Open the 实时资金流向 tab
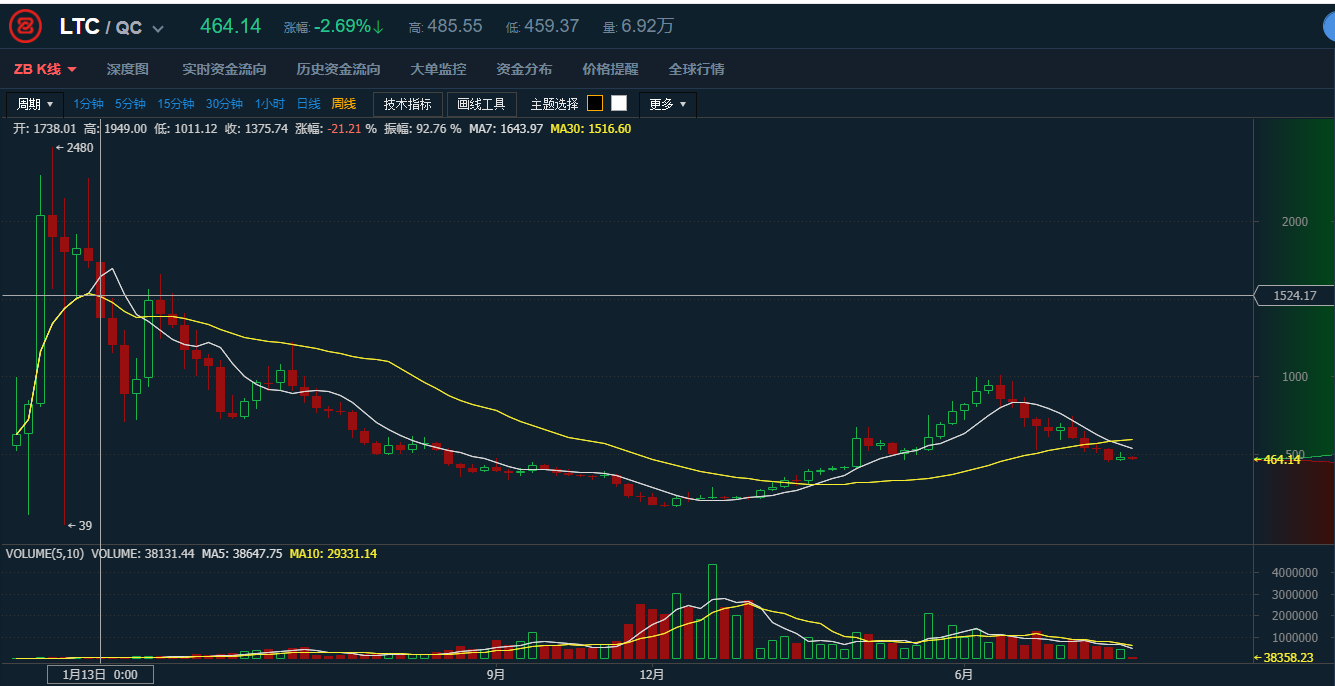1335x686 pixels. pyautogui.click(x=224, y=69)
